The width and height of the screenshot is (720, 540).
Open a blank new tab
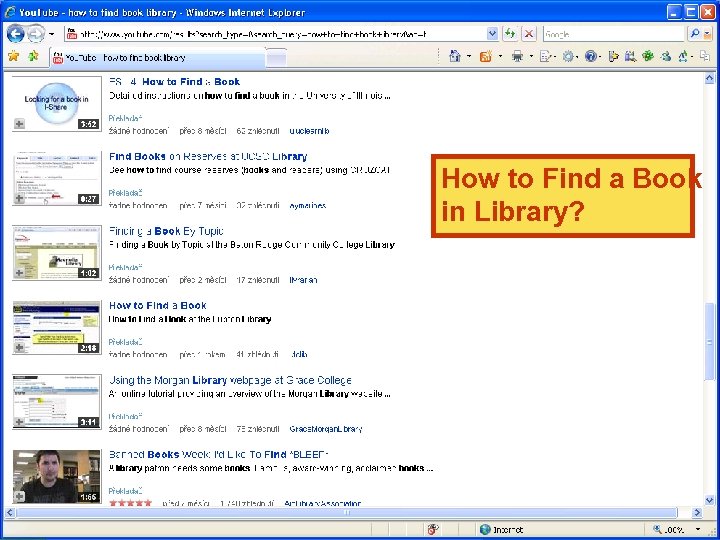(x=276, y=58)
